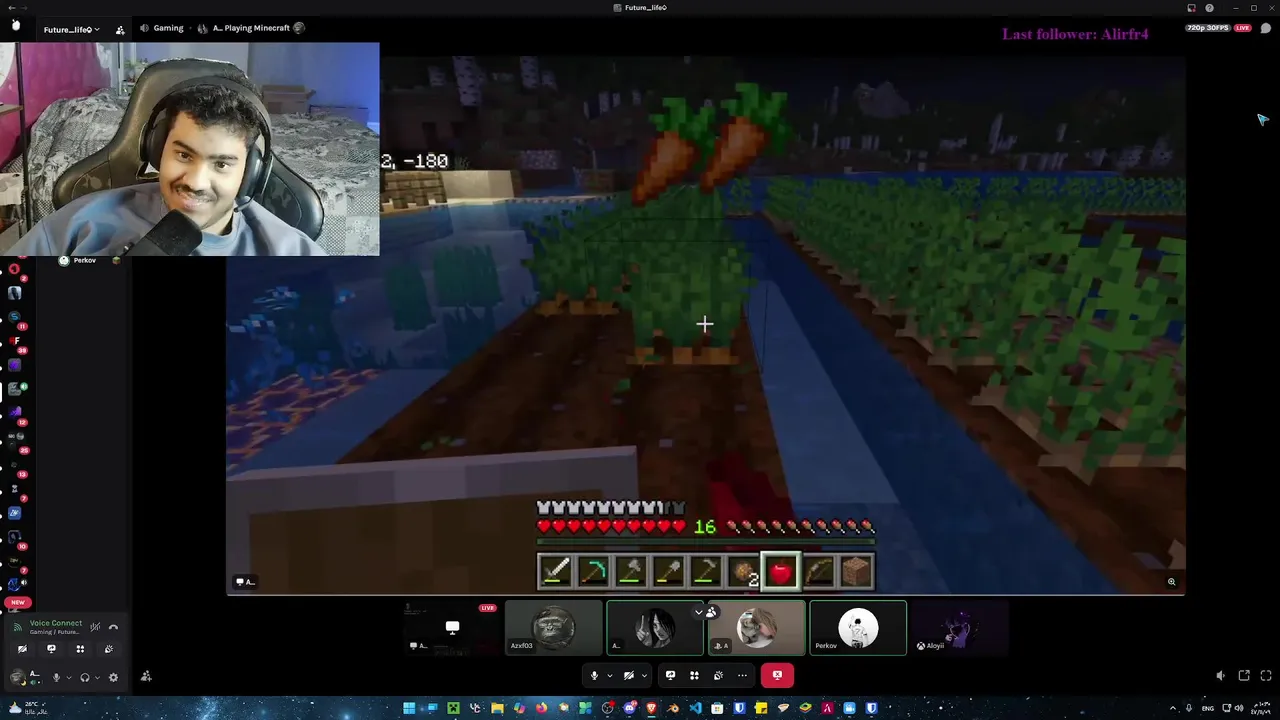Disconnect from voice with the hang-up icon
The width and height of the screenshot is (1280, 720).
(x=113, y=627)
